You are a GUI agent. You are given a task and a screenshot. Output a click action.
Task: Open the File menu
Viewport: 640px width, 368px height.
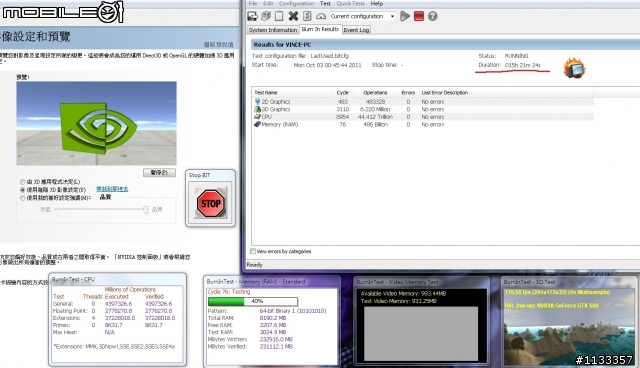pos(253,4)
